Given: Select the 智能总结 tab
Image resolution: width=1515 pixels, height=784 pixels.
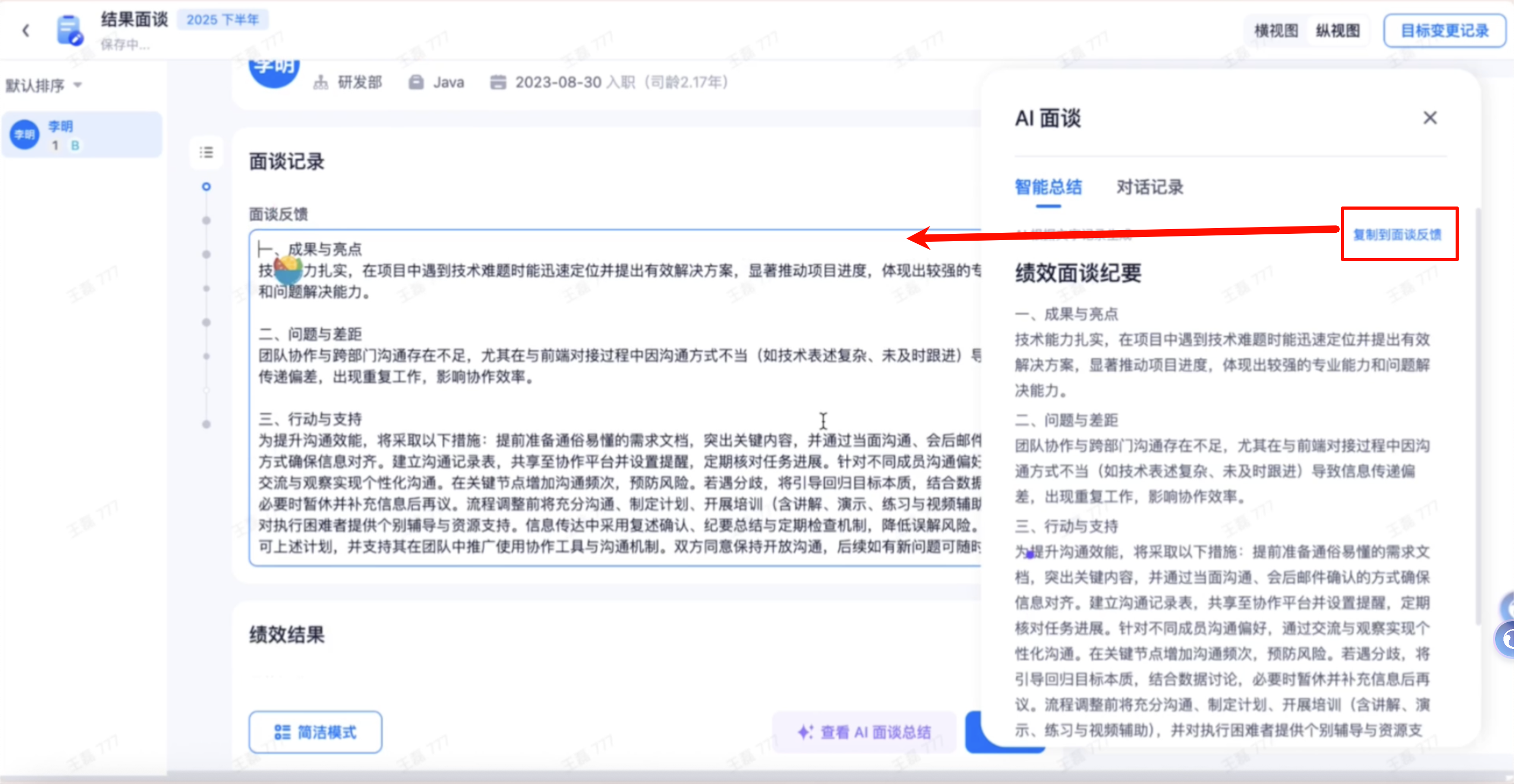Looking at the screenshot, I should coord(1048,188).
